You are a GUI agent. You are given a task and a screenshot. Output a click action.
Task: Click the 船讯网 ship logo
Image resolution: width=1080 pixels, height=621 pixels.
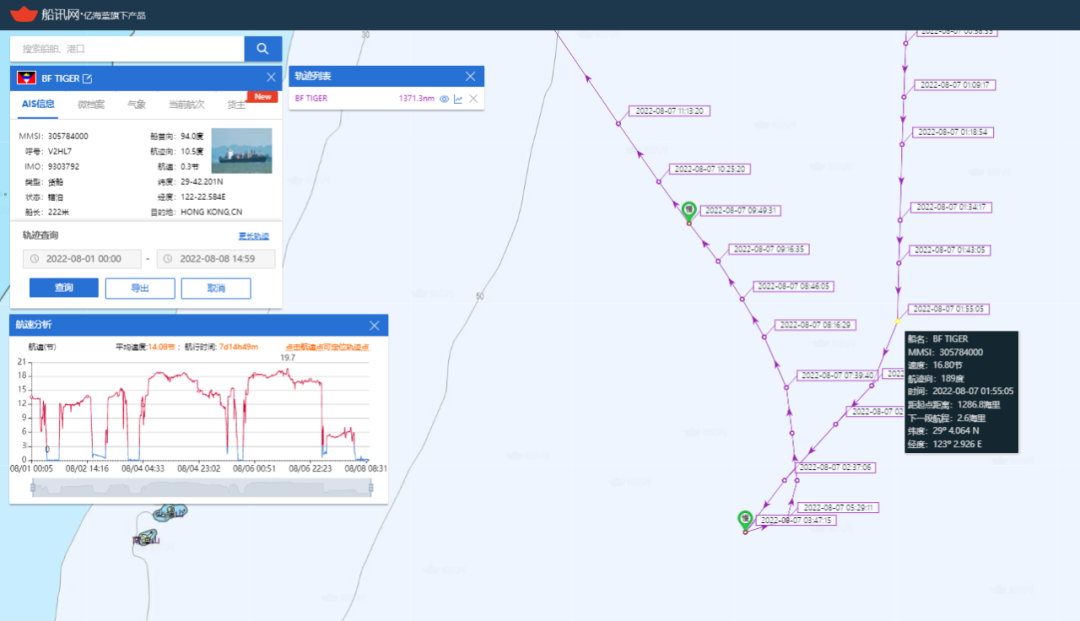point(22,14)
